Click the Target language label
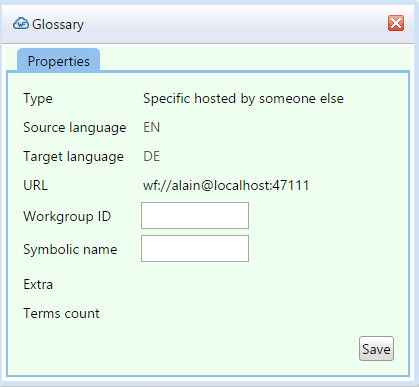This screenshot has height=387, width=419. click(x=73, y=157)
